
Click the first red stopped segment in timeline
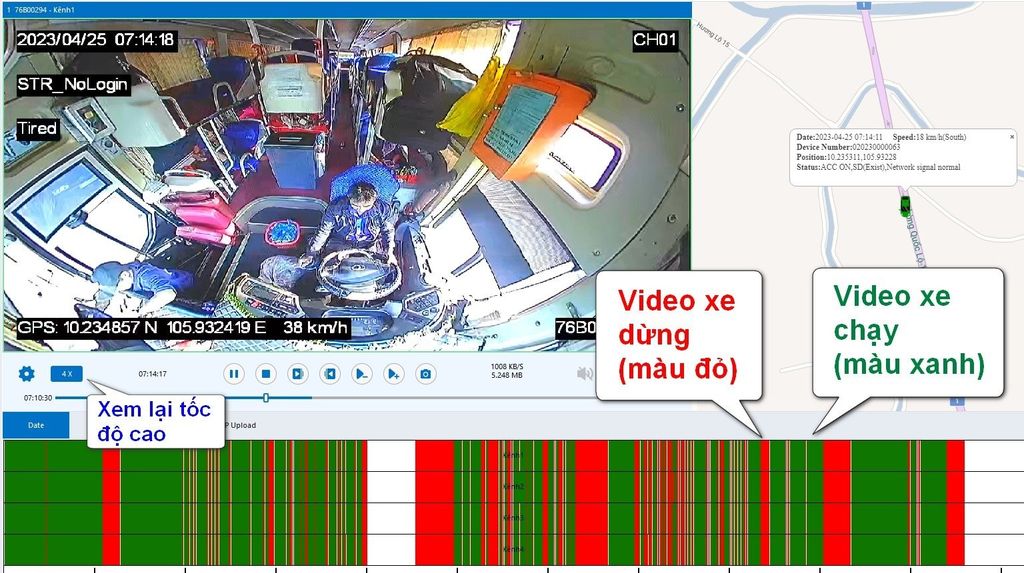click(x=111, y=502)
